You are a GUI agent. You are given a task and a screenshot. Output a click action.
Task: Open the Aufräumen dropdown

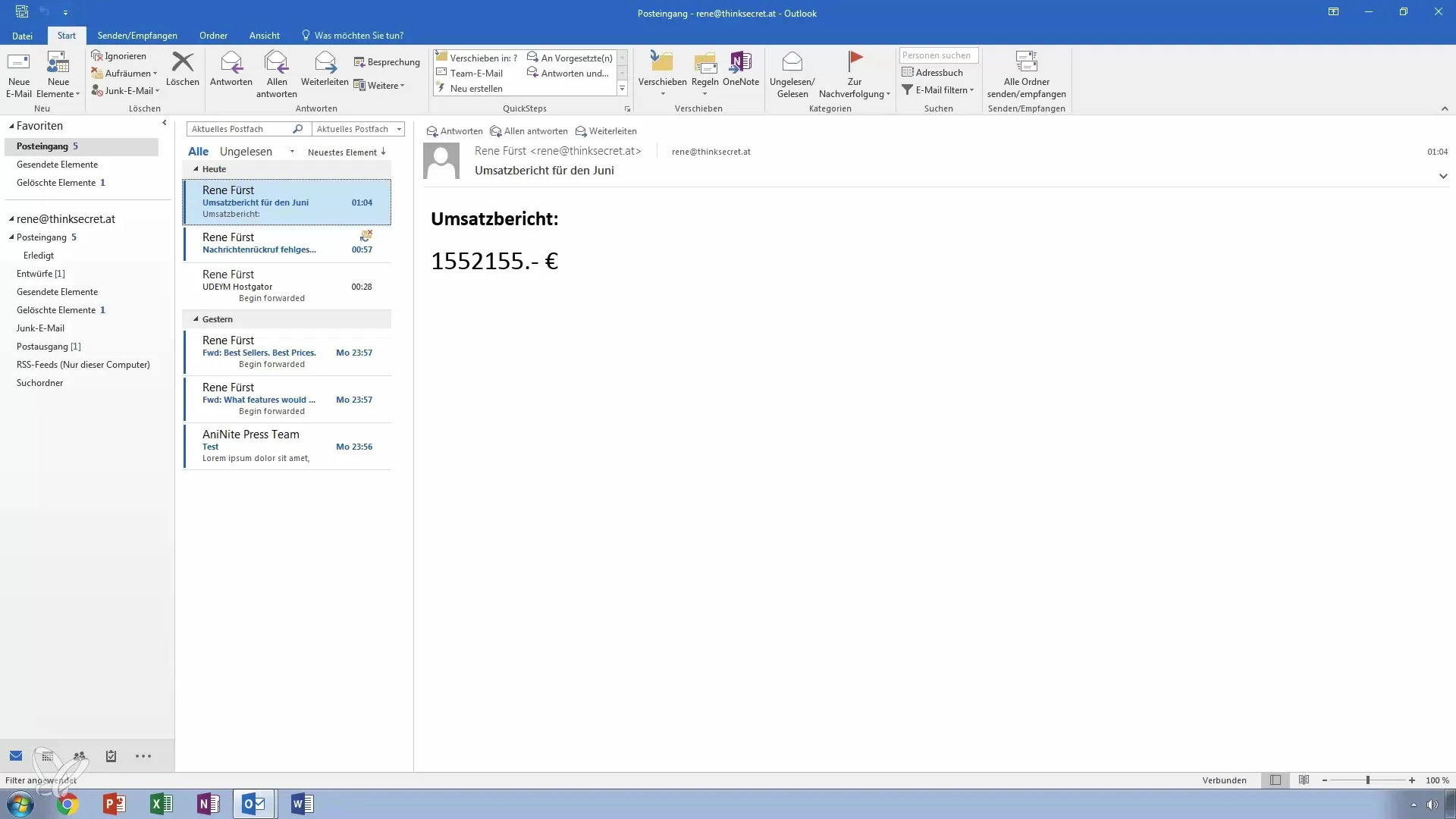(124, 74)
